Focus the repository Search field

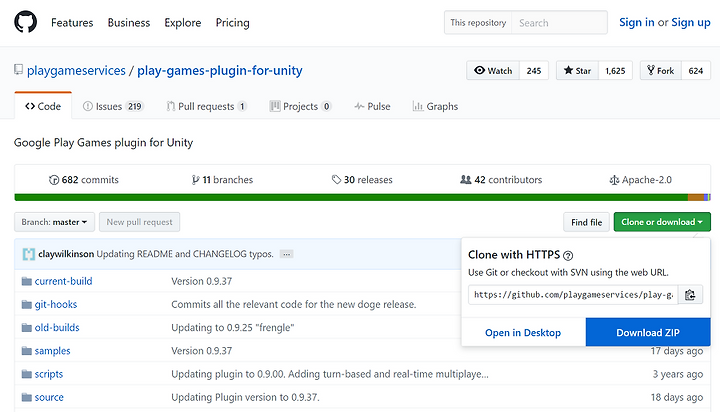tap(559, 23)
